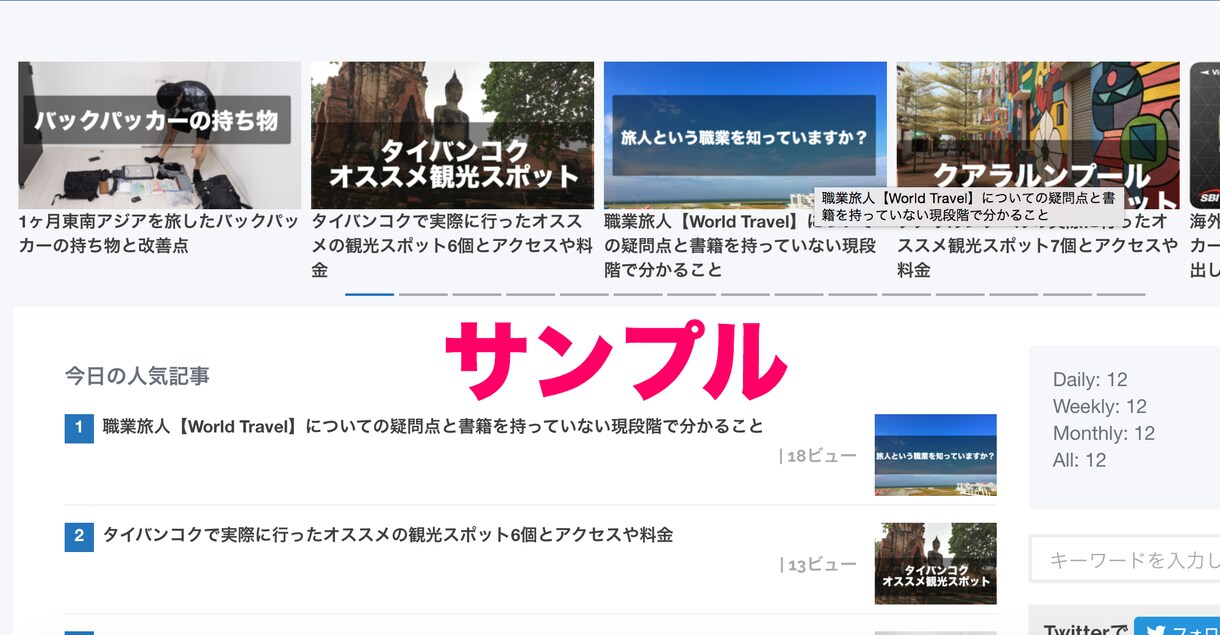This screenshot has width=1220, height=635.
Task: Open the クアラルンプール carousel thumbnail
Action: click(1038, 135)
